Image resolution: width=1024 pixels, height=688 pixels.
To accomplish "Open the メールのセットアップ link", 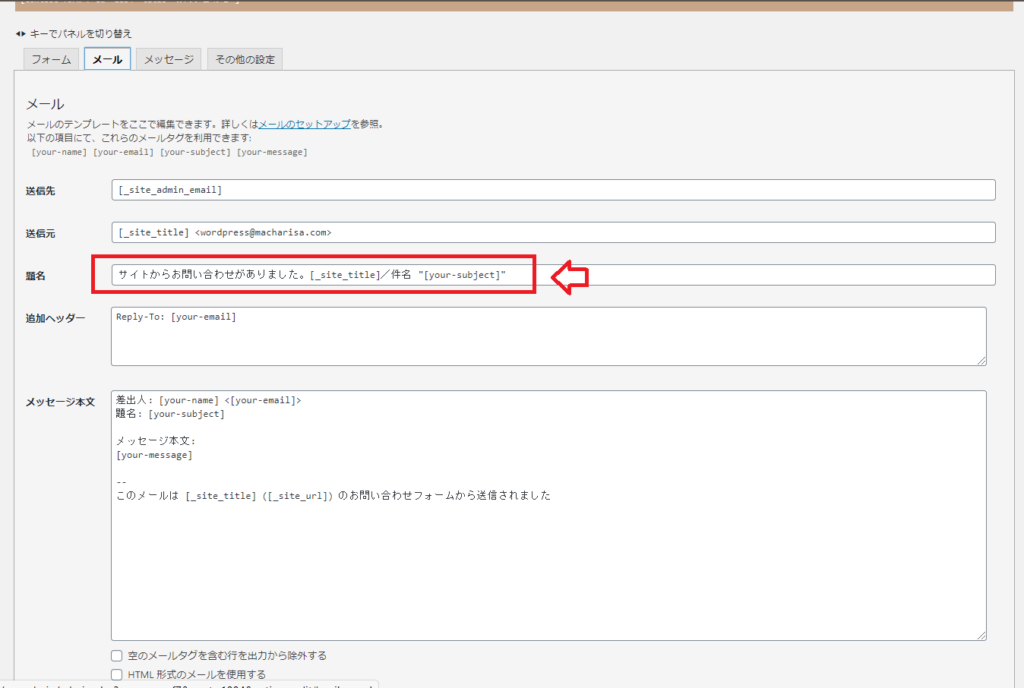I will coord(304,125).
